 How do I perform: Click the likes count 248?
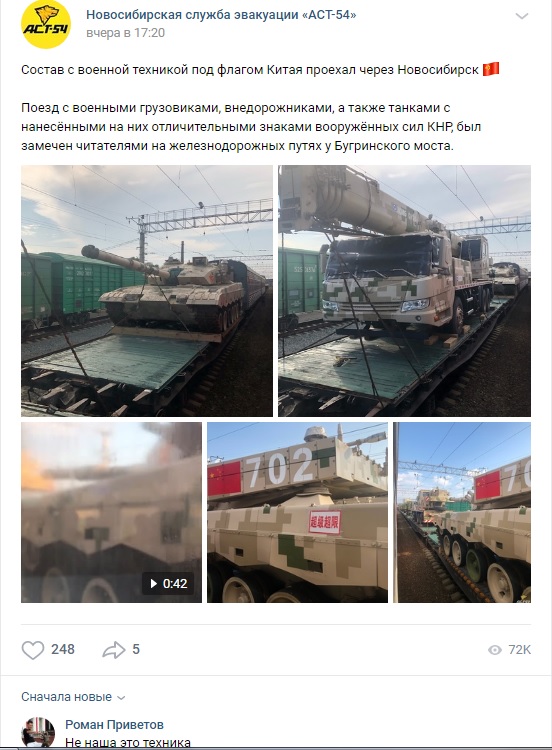pos(63,649)
